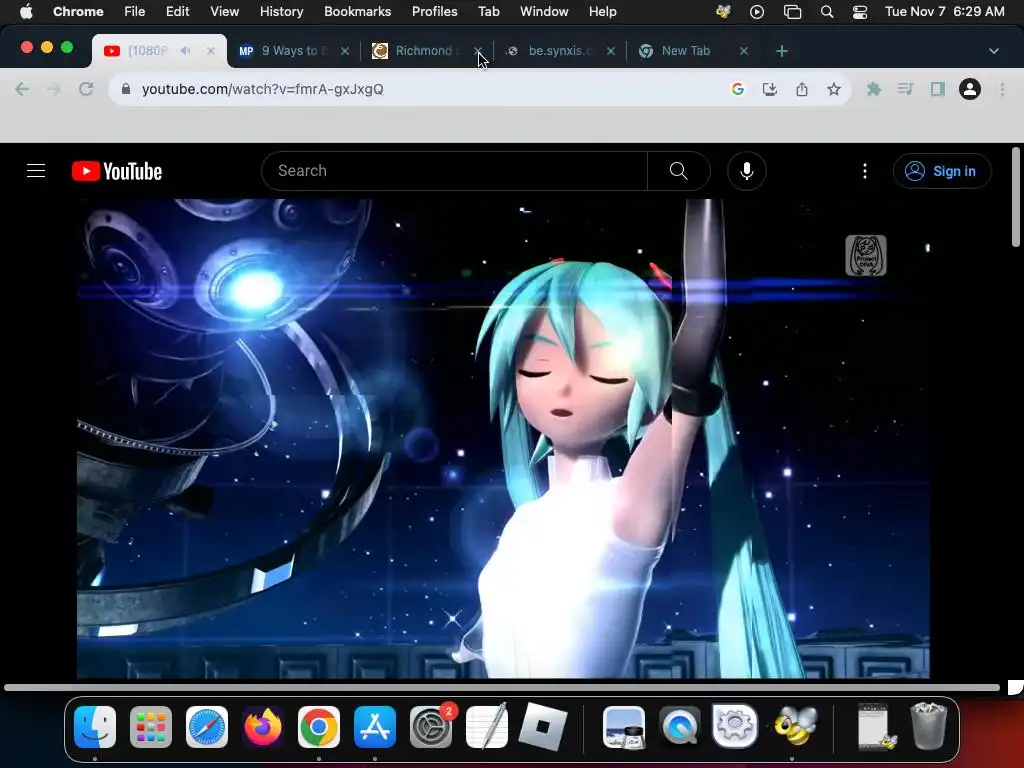Screen dimensions: 1024x768
Task: Open Control Center in menu bar
Action: point(860,12)
